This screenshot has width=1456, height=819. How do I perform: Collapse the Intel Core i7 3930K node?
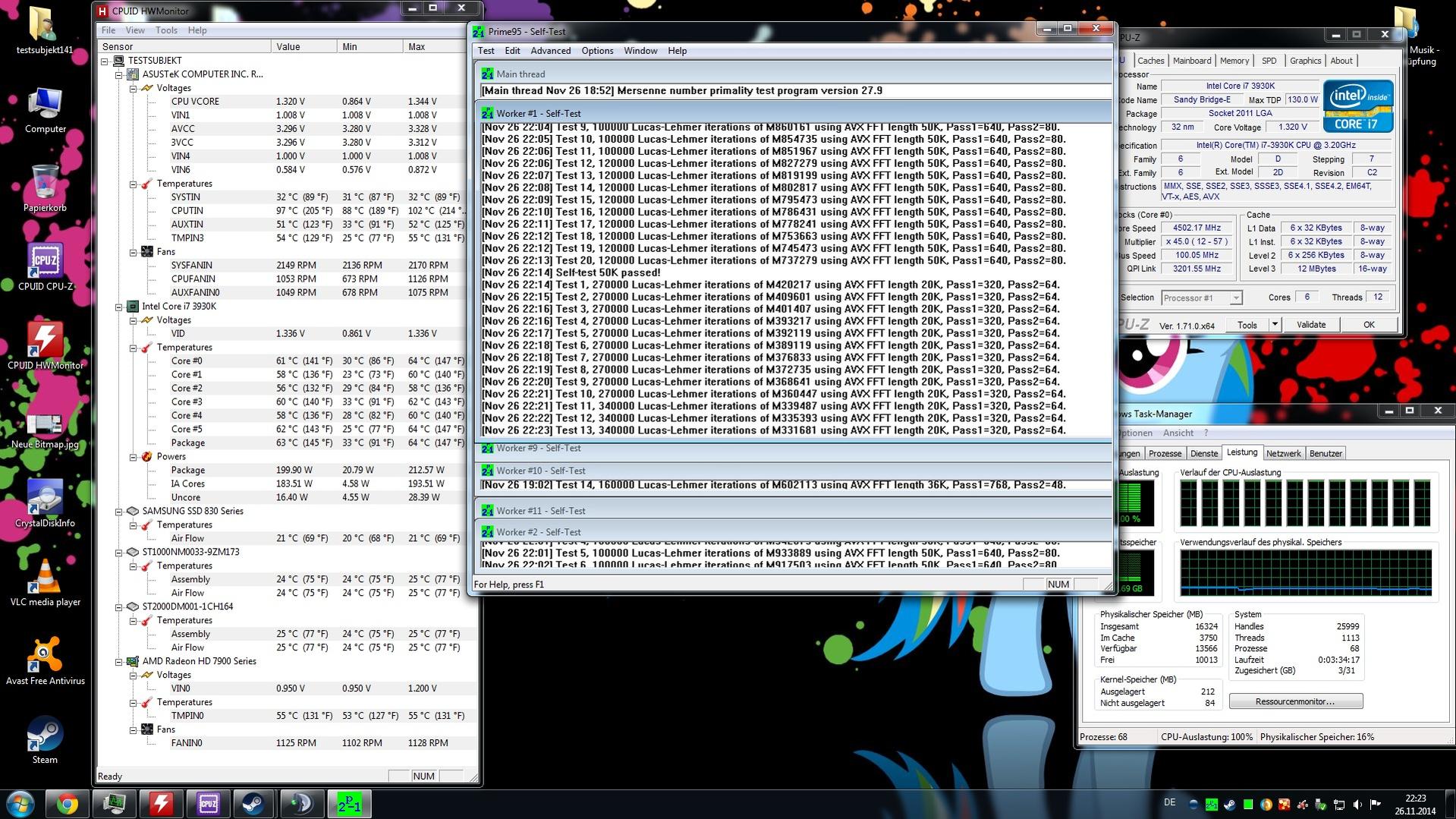pos(119,307)
